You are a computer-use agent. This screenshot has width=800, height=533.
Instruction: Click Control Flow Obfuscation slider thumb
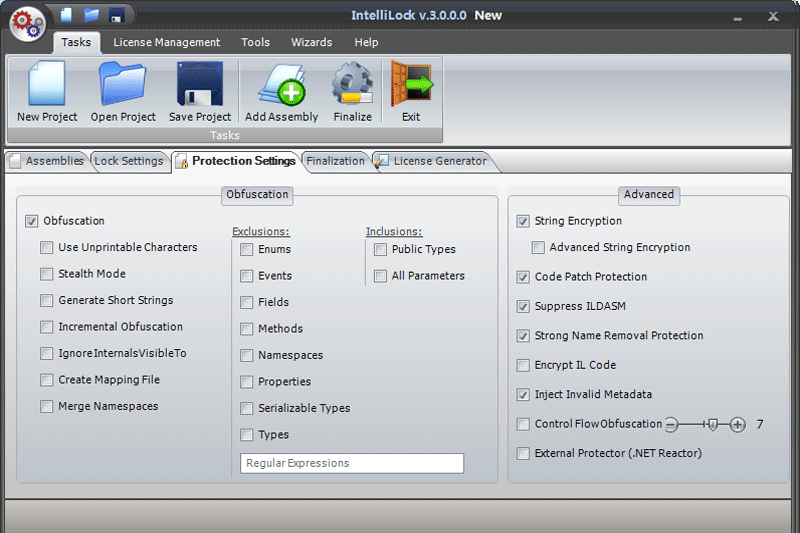[x=713, y=424]
